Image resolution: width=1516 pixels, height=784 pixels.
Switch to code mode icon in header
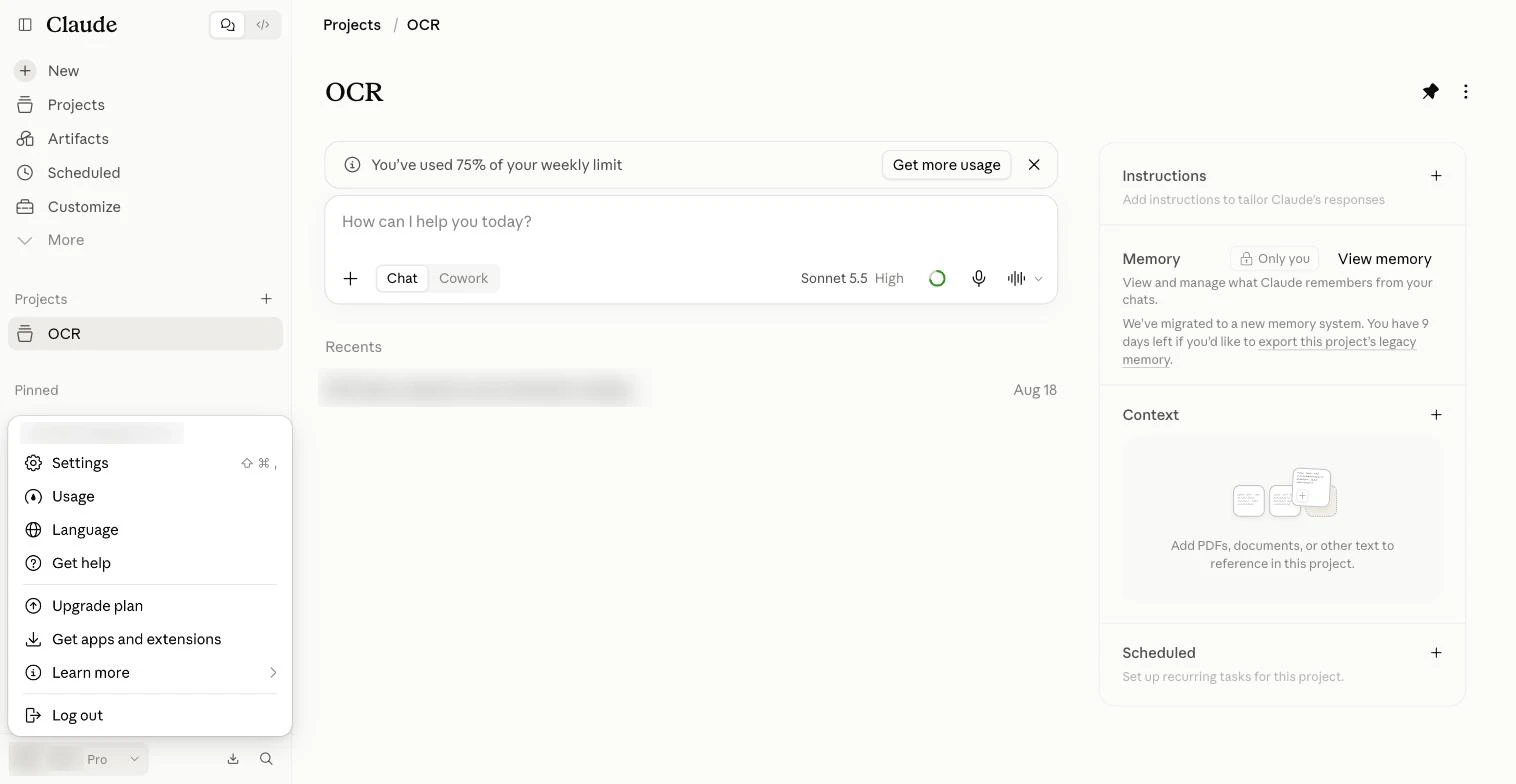tap(263, 25)
